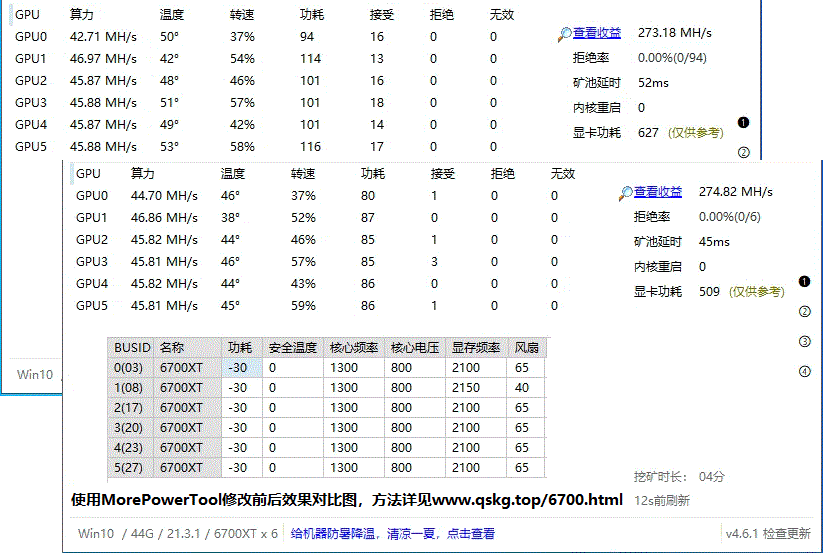
Task: Click the BUSID column header
Action: click(132, 348)
